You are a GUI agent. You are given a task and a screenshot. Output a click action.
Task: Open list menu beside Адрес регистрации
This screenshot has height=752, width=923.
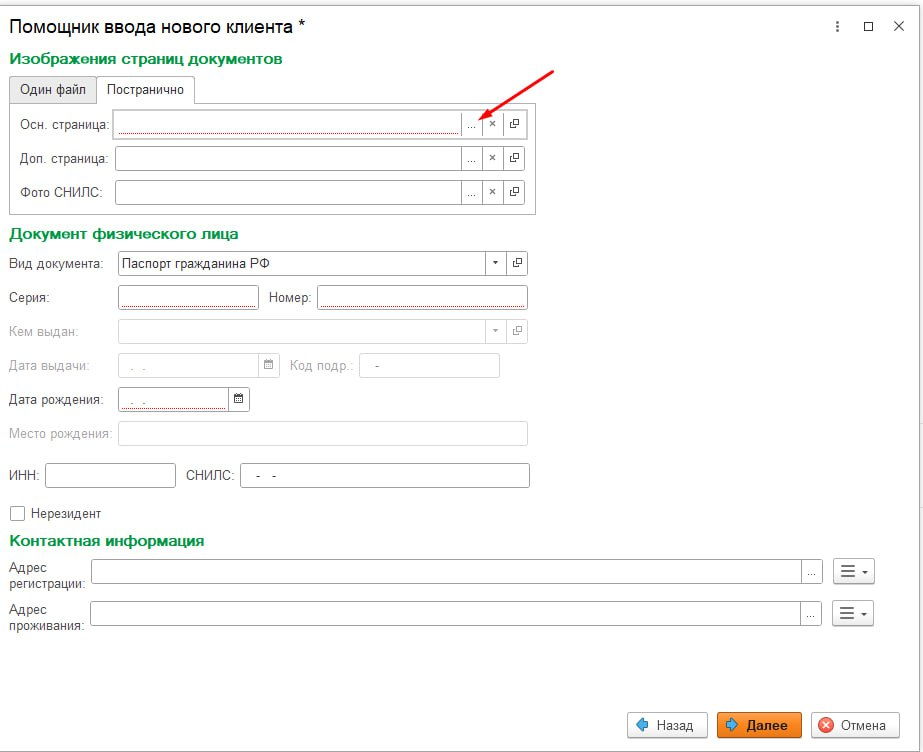tap(853, 571)
